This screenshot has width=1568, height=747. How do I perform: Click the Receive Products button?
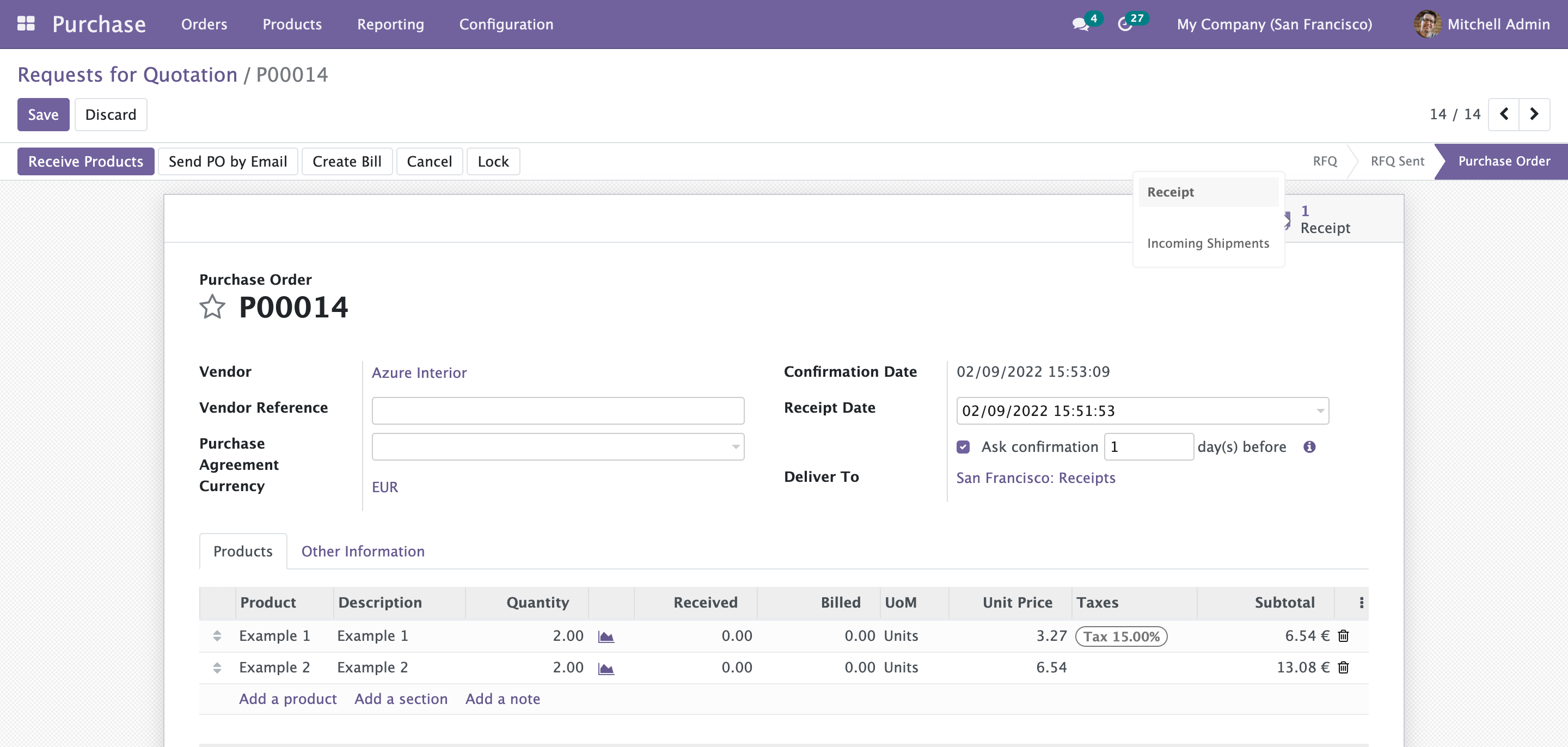pos(85,161)
